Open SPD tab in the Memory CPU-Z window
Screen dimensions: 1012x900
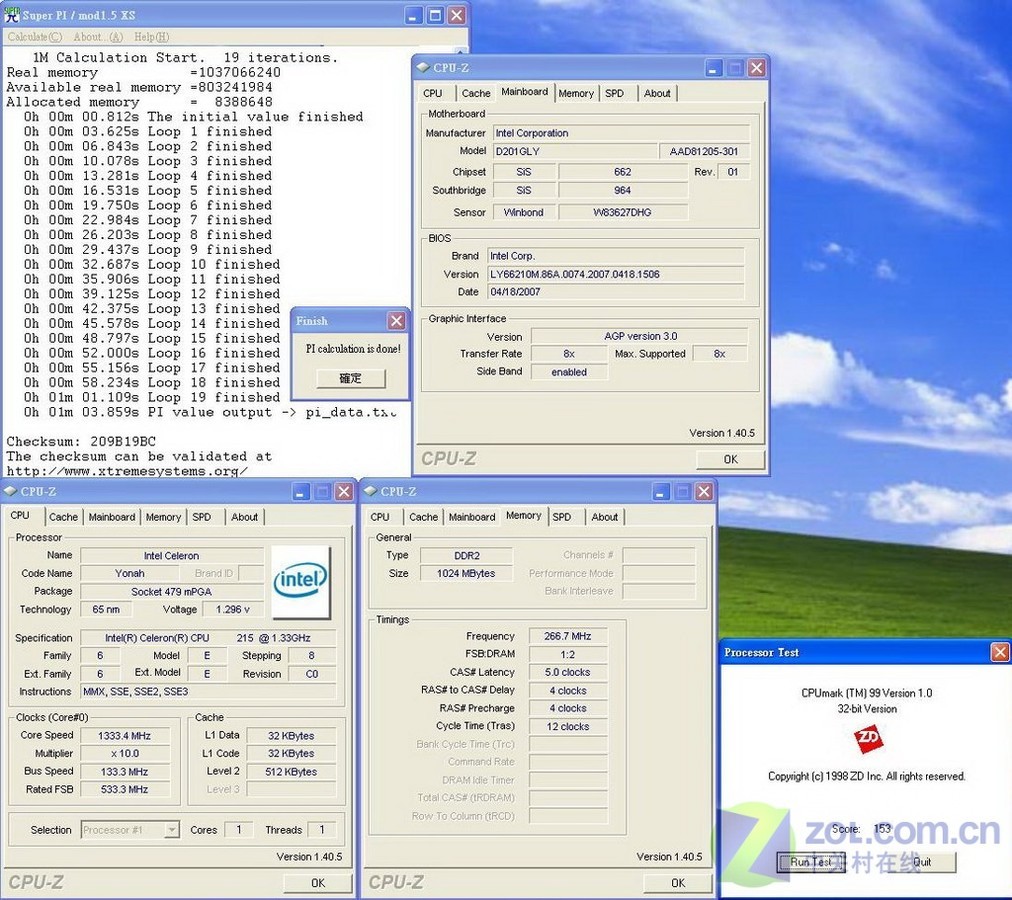tap(562, 516)
